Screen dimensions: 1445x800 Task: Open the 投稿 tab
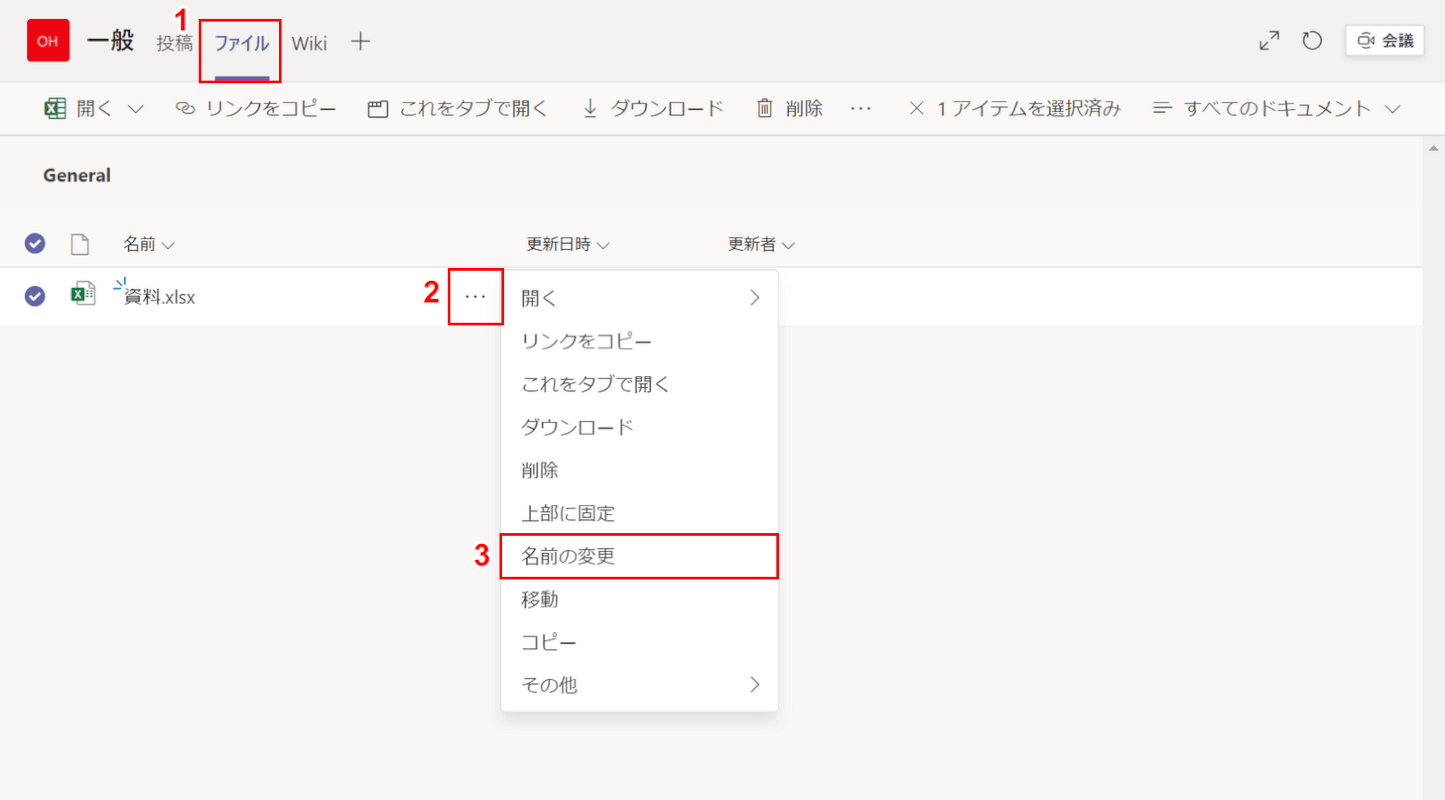pyautogui.click(x=175, y=43)
